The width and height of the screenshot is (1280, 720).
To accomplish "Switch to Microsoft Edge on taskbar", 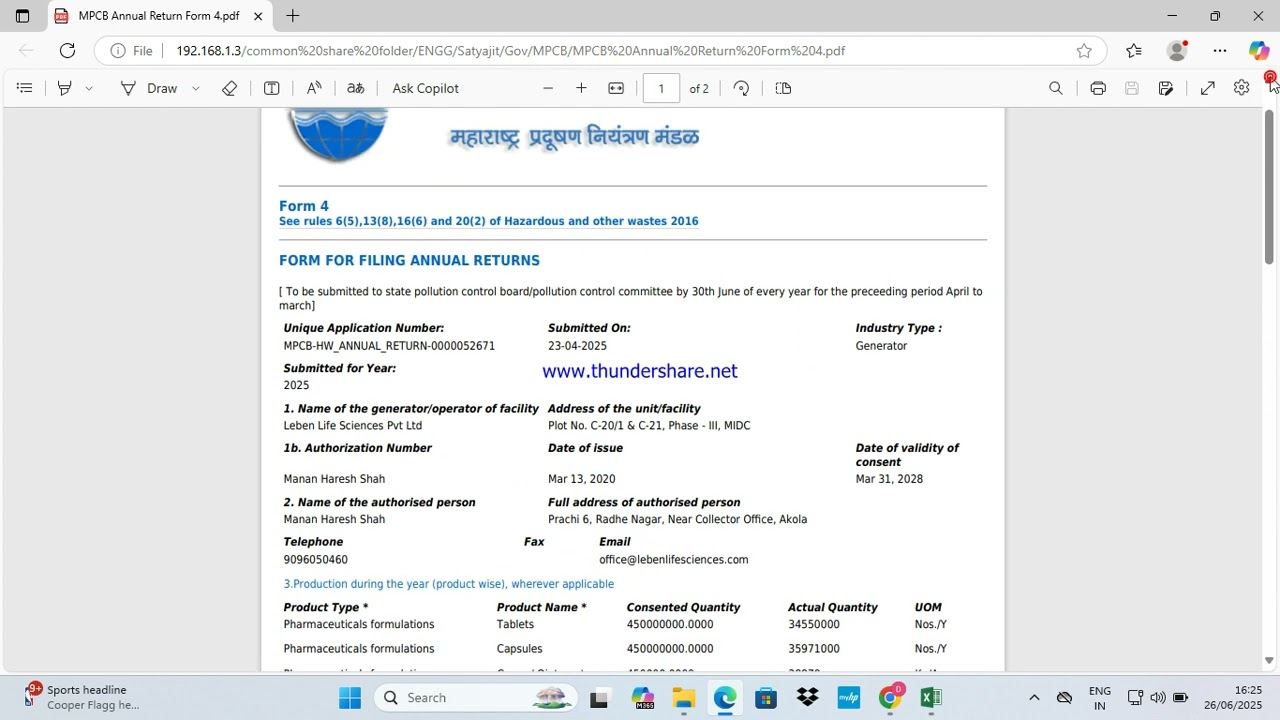I will click(x=725, y=698).
